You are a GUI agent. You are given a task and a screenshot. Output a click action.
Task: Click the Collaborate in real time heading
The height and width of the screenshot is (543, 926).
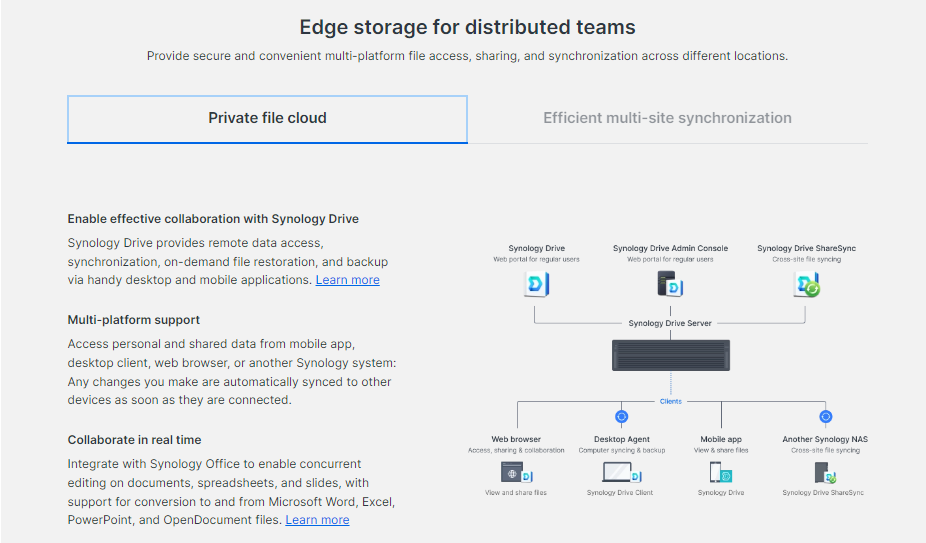pyautogui.click(x=134, y=440)
